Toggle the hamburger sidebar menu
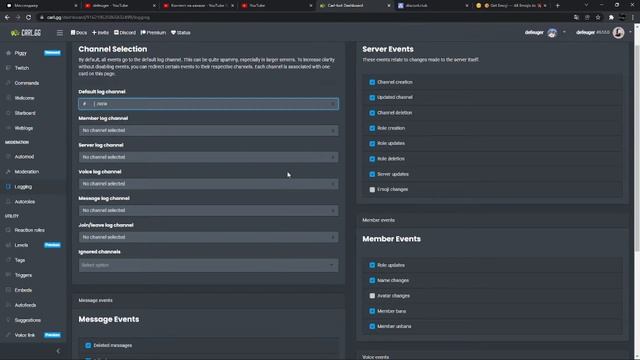 [60, 33]
